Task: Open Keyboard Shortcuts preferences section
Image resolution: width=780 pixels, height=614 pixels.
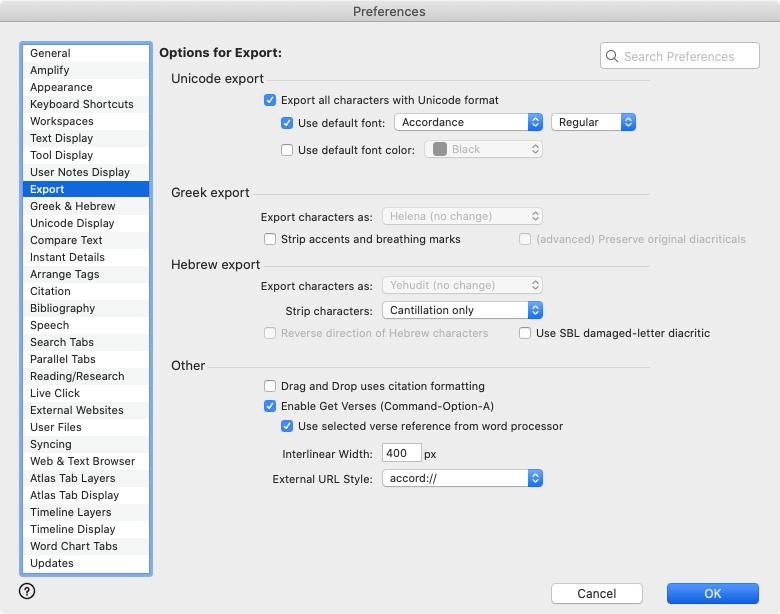Action: [81, 104]
